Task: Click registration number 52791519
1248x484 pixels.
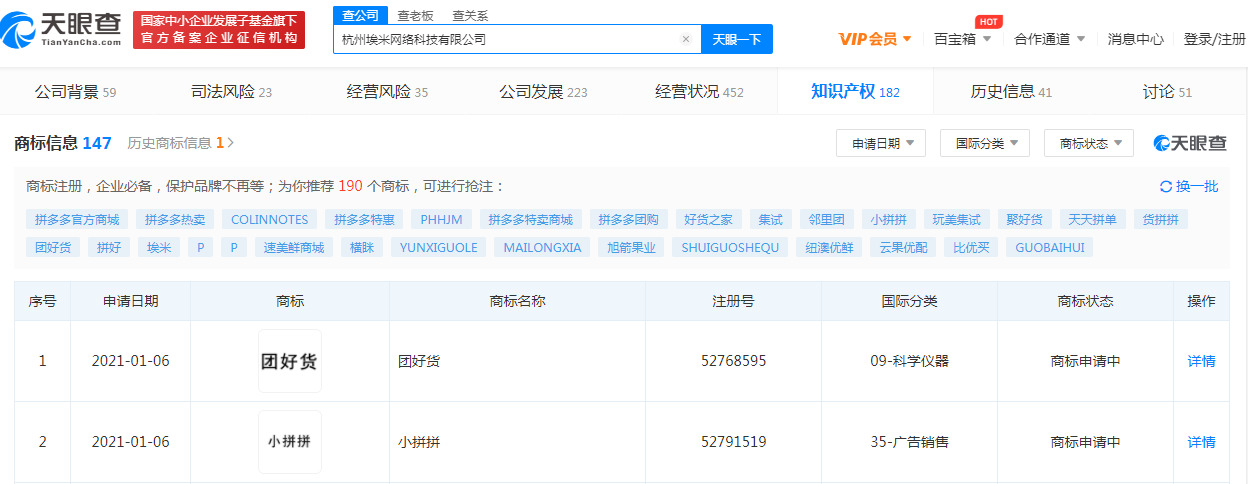Action: 733,441
